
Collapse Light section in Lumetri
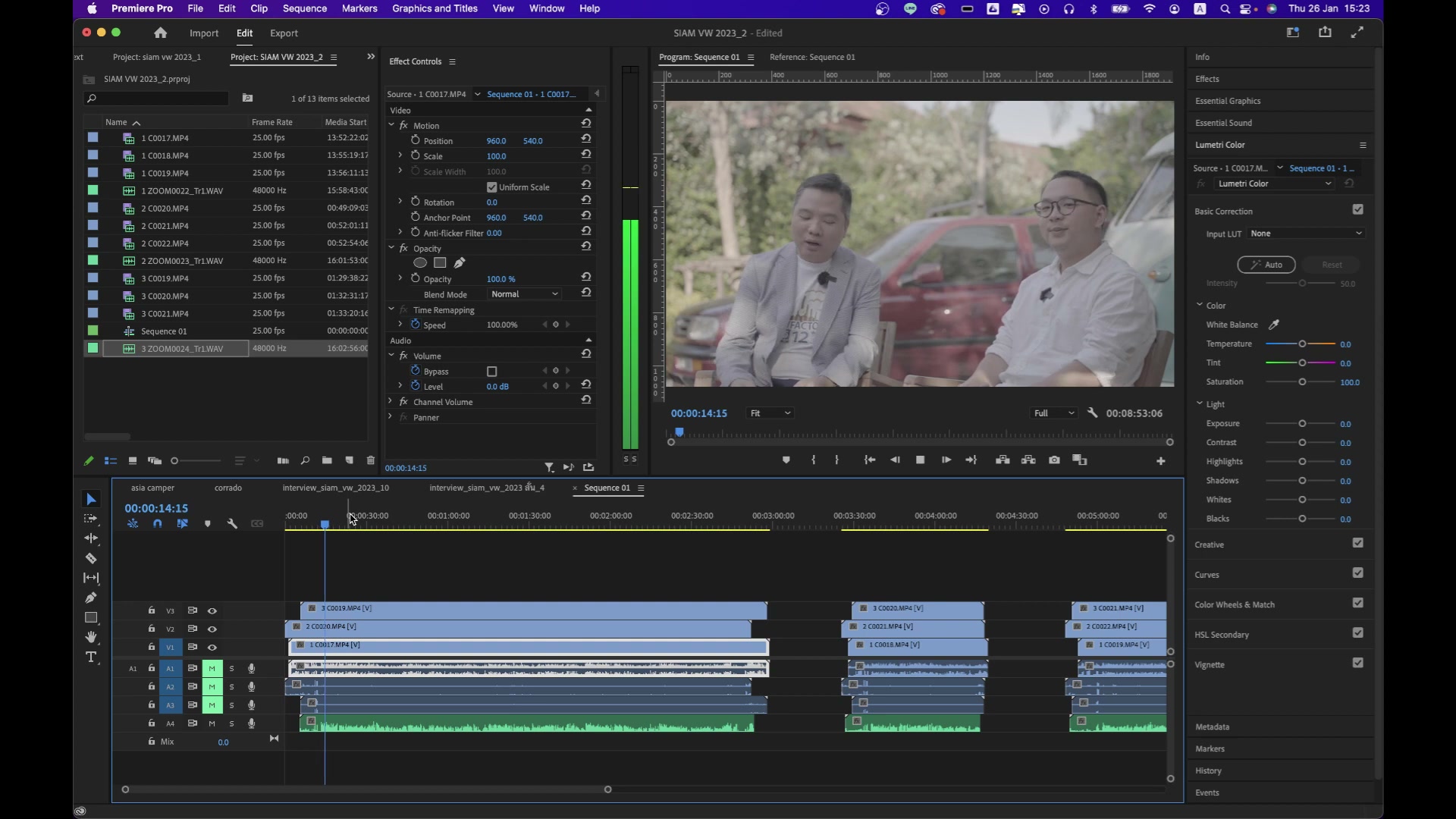point(1200,403)
